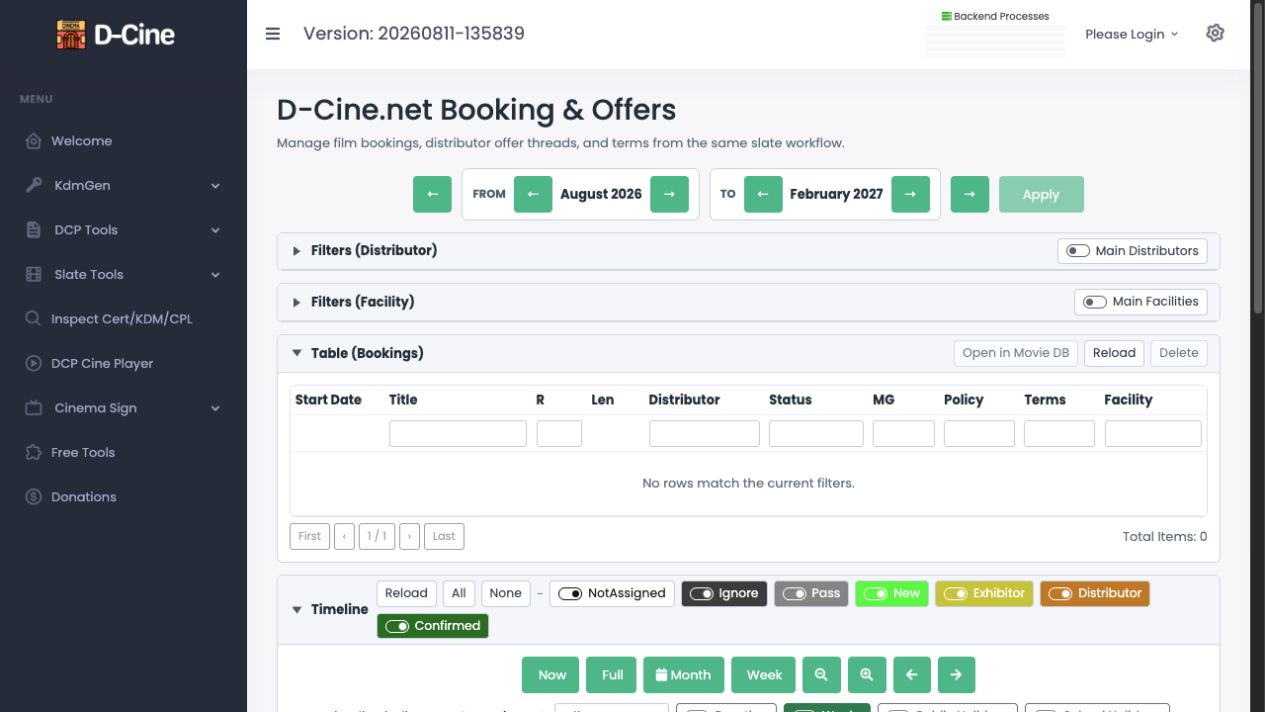
Task: Click the Welcome home icon
Action: [33, 141]
